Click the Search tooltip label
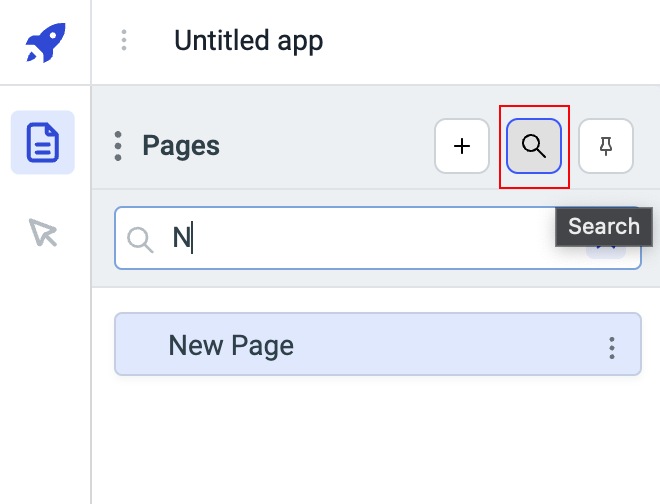 pos(604,226)
